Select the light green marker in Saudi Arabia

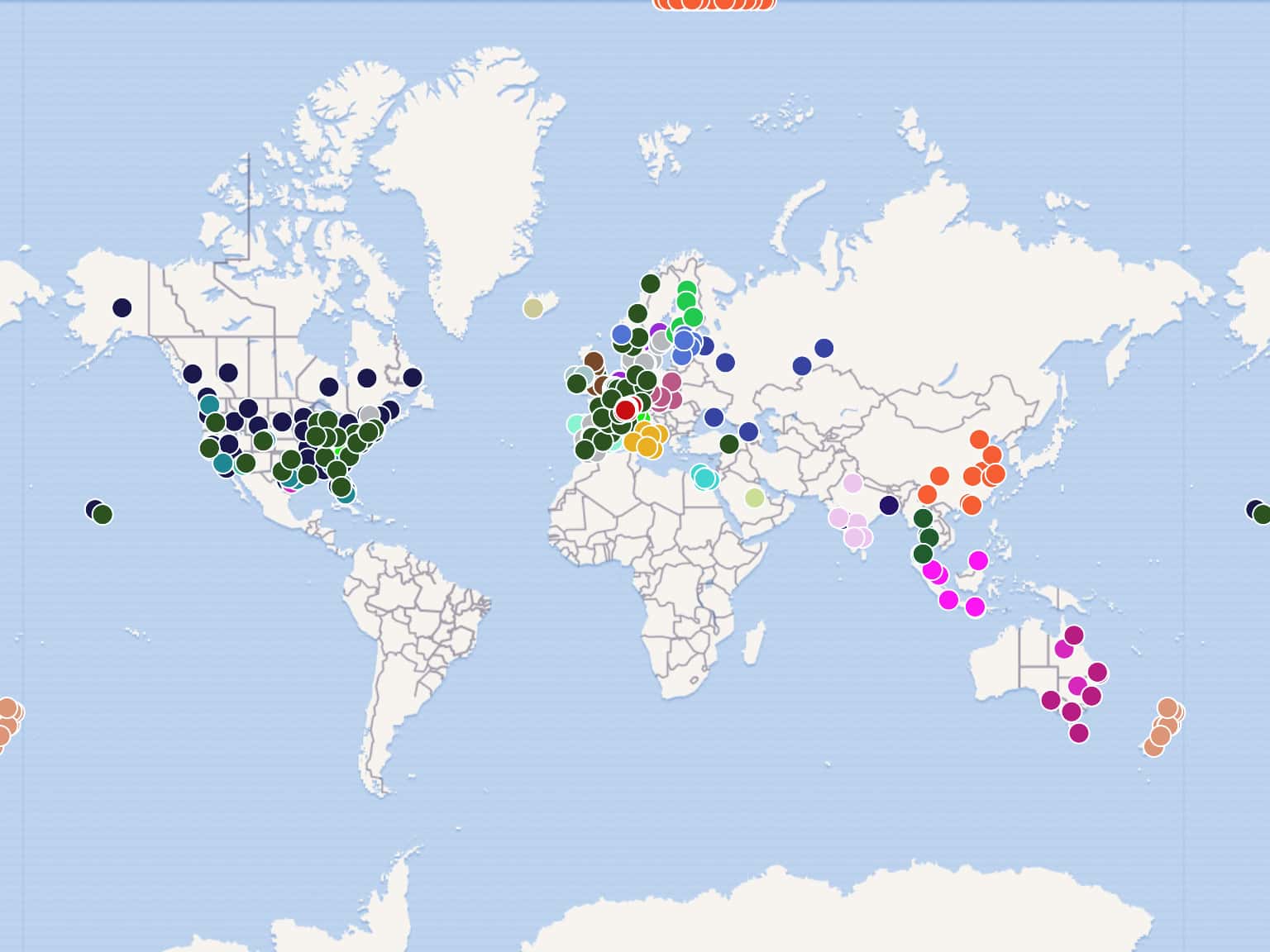point(754,497)
